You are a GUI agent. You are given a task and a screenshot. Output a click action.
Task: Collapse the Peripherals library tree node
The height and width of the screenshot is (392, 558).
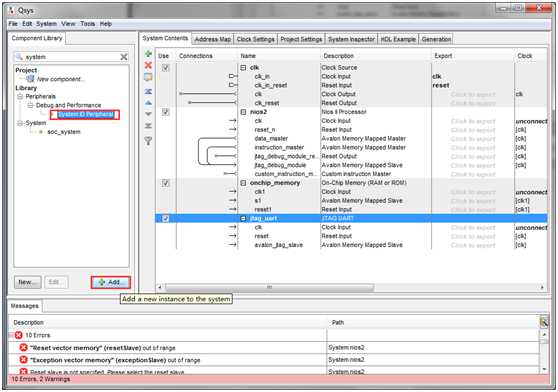click(x=20, y=96)
